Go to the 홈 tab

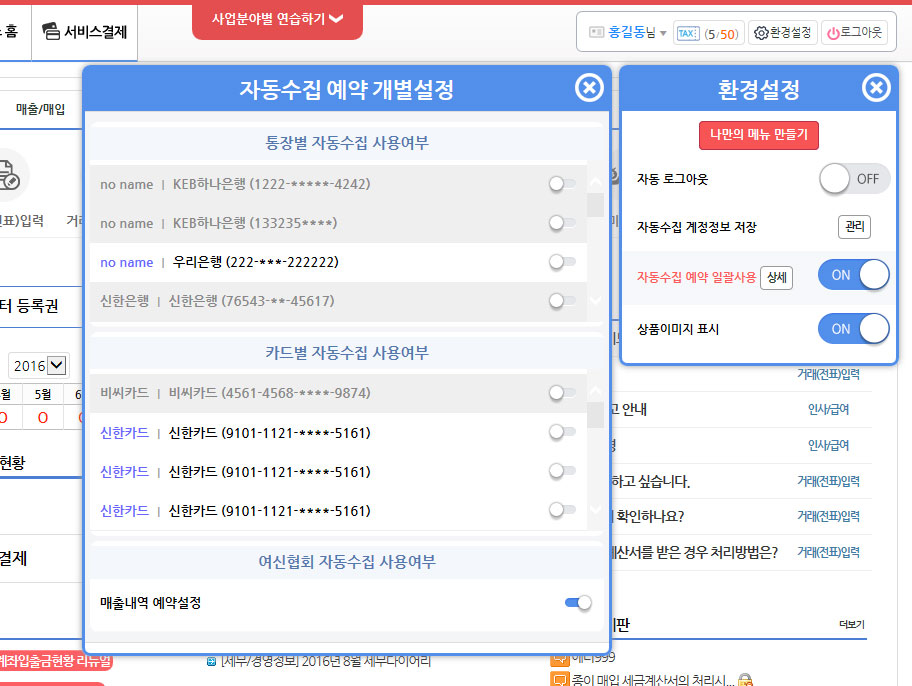pos(11,31)
